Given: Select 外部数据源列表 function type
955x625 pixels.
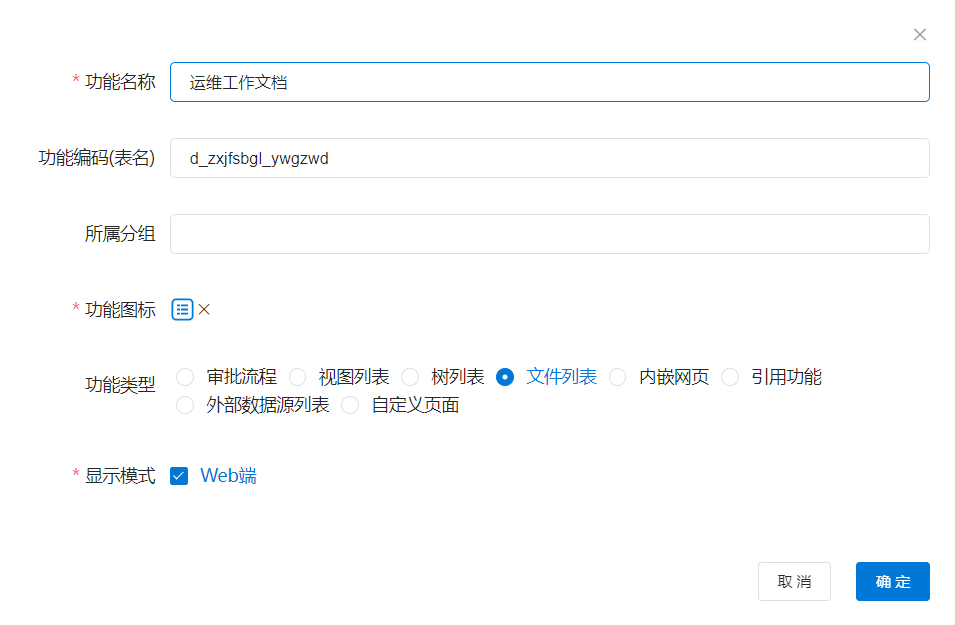Looking at the screenshot, I should tap(185, 405).
